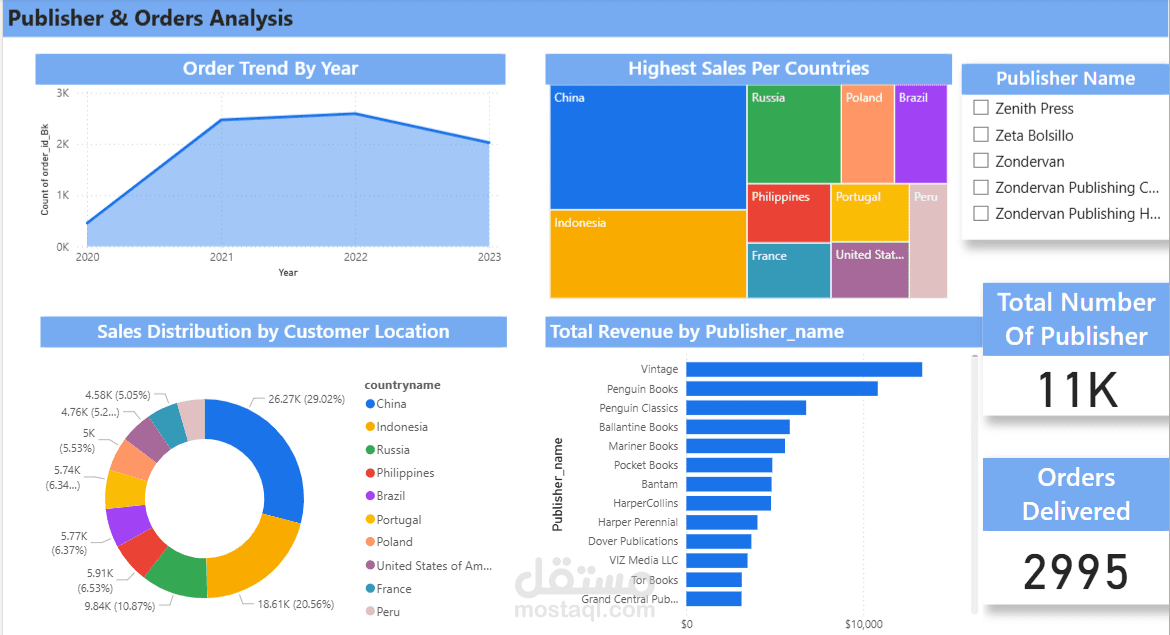Select Zondervan Publishing H... checkbox
Screen dimensions: 1170x635
click(x=981, y=213)
